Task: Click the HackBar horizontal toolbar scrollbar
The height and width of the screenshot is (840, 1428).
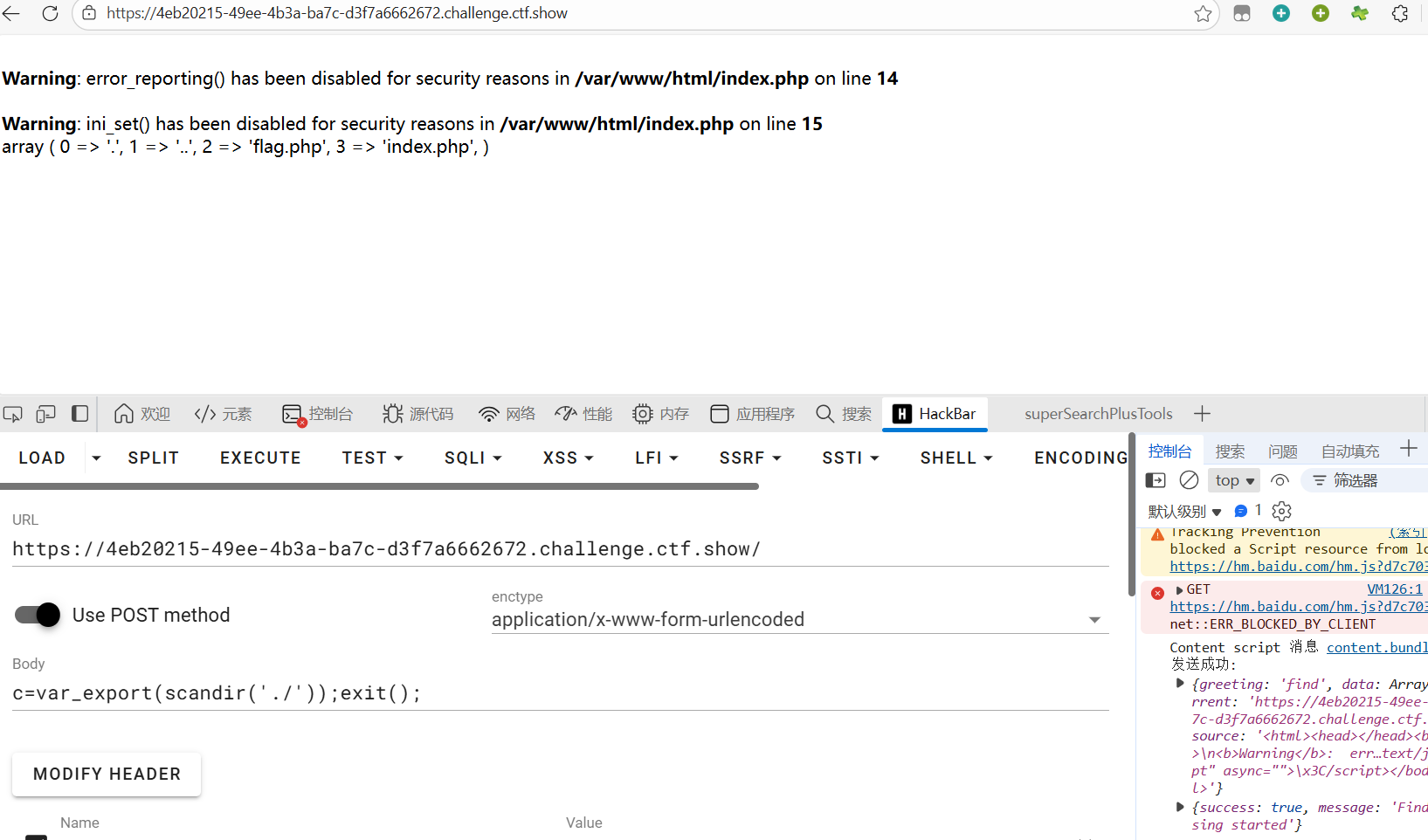Action: coord(379,486)
